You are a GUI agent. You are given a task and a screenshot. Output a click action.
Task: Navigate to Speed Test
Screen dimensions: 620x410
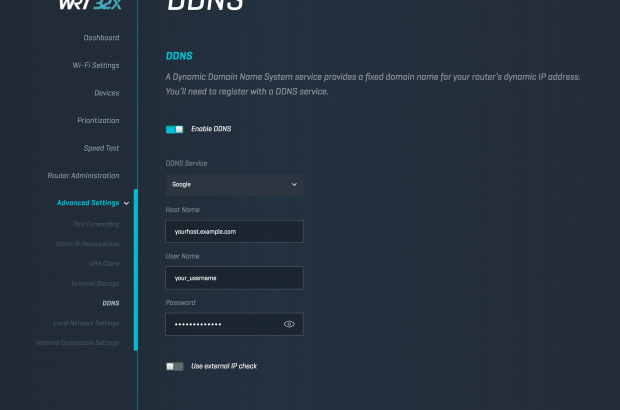pos(101,148)
